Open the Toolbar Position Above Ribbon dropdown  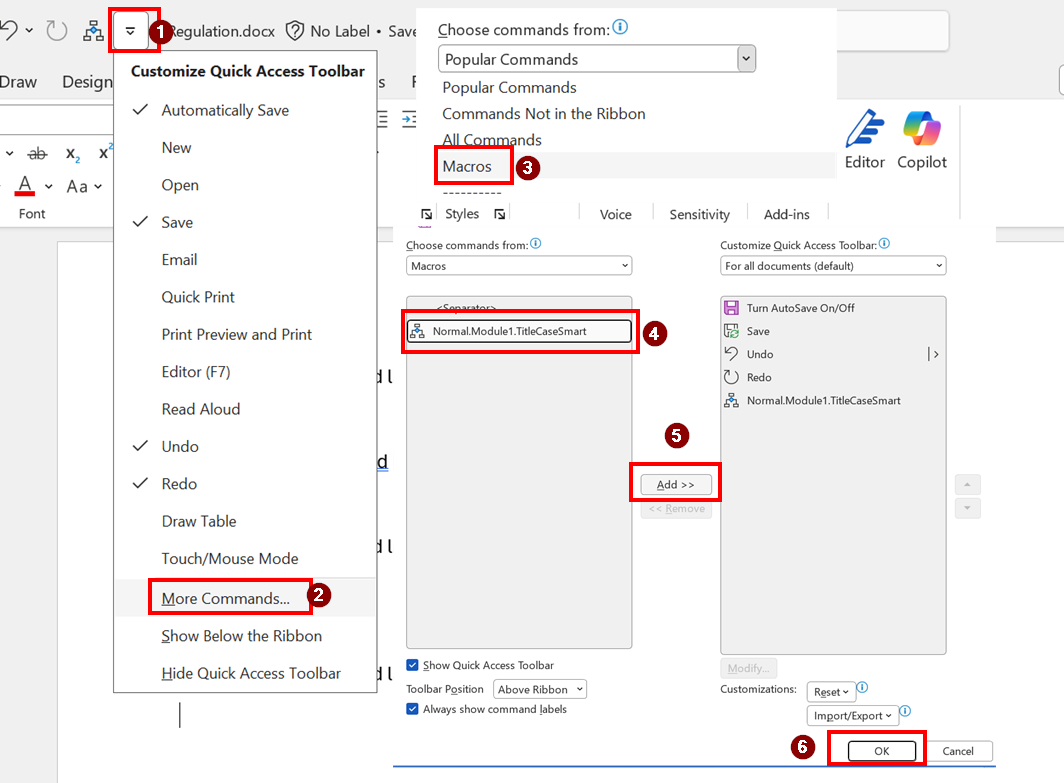pos(539,689)
